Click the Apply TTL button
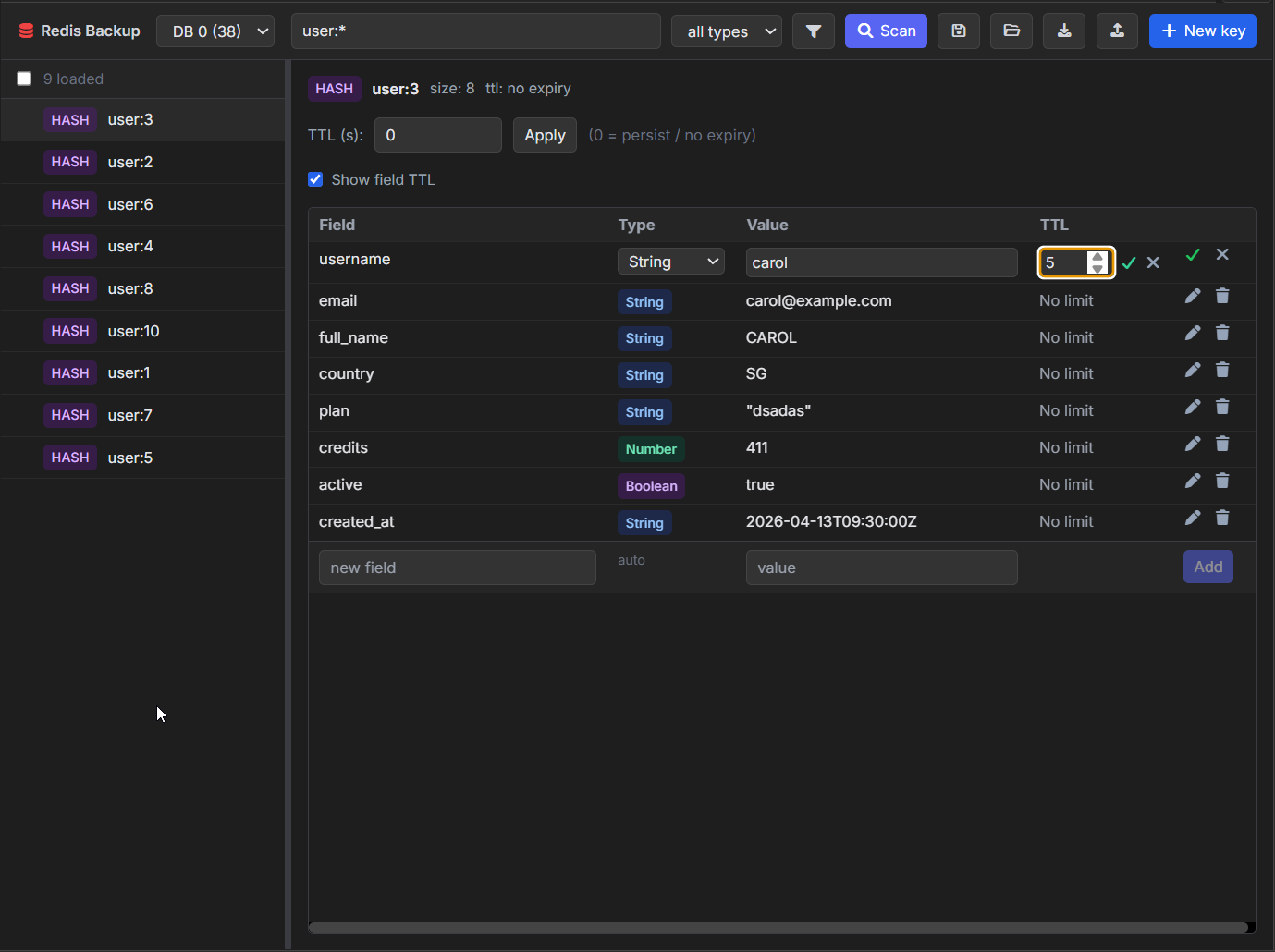The width and height of the screenshot is (1275, 952). [x=545, y=135]
